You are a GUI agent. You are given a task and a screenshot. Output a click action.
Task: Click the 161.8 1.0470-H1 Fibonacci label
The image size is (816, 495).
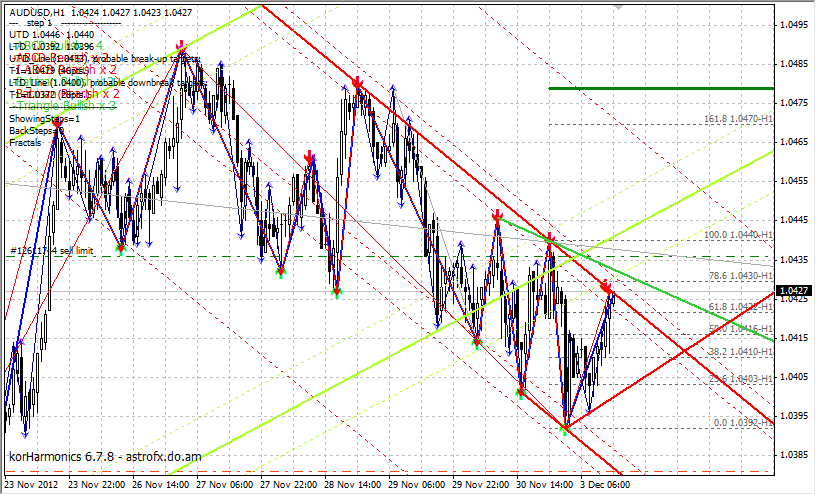coord(738,119)
